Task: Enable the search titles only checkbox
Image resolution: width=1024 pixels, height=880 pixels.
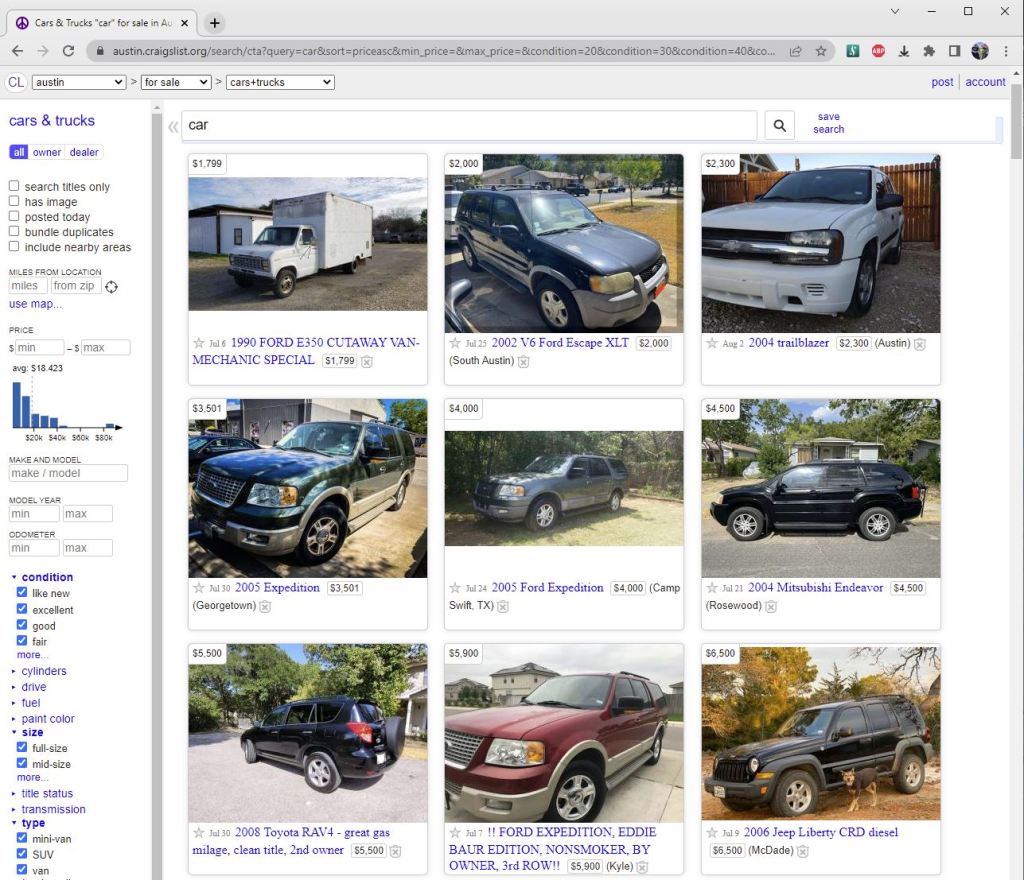Action: [14, 186]
